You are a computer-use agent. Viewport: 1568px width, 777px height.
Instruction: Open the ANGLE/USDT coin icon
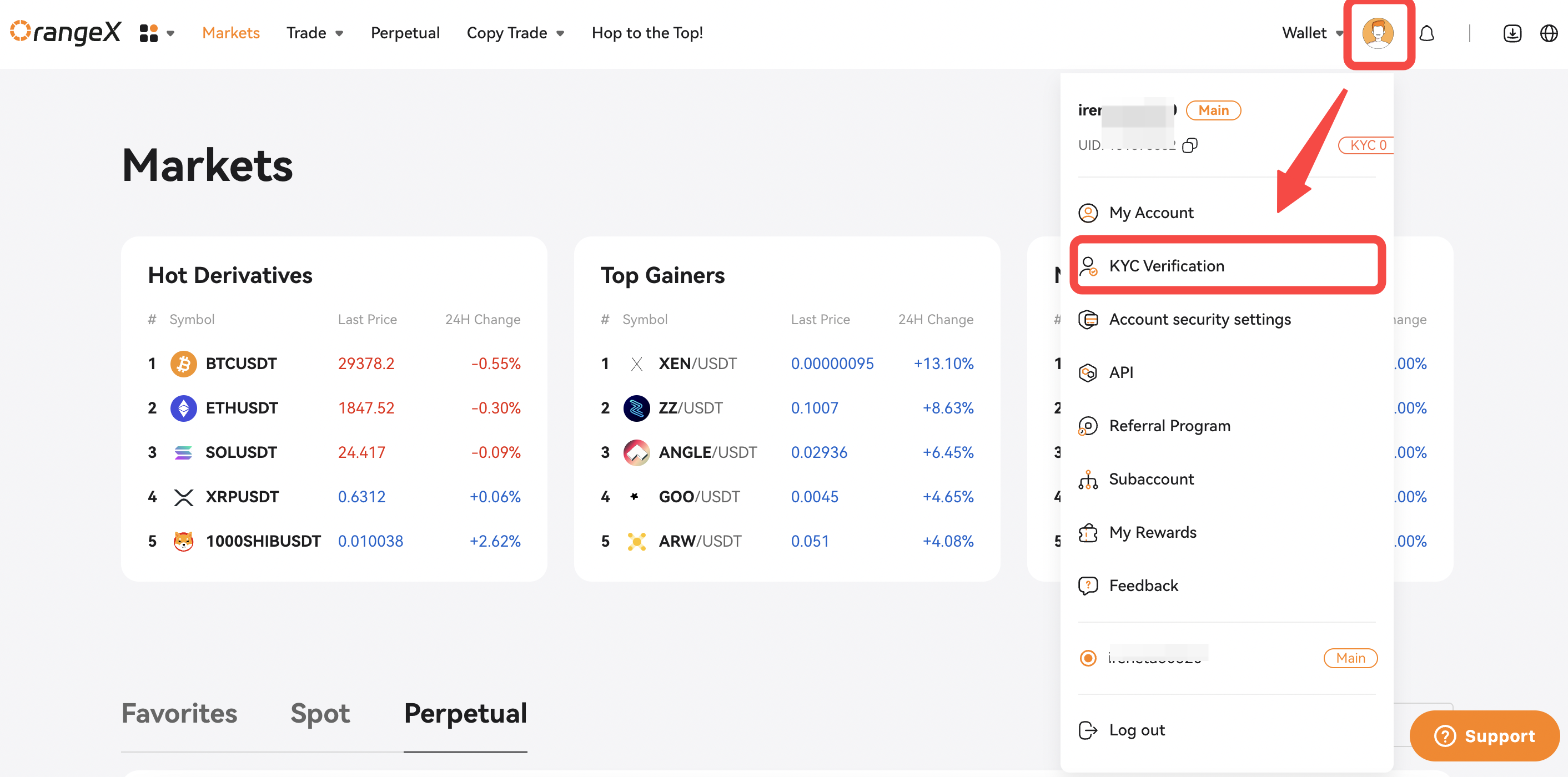click(x=636, y=453)
